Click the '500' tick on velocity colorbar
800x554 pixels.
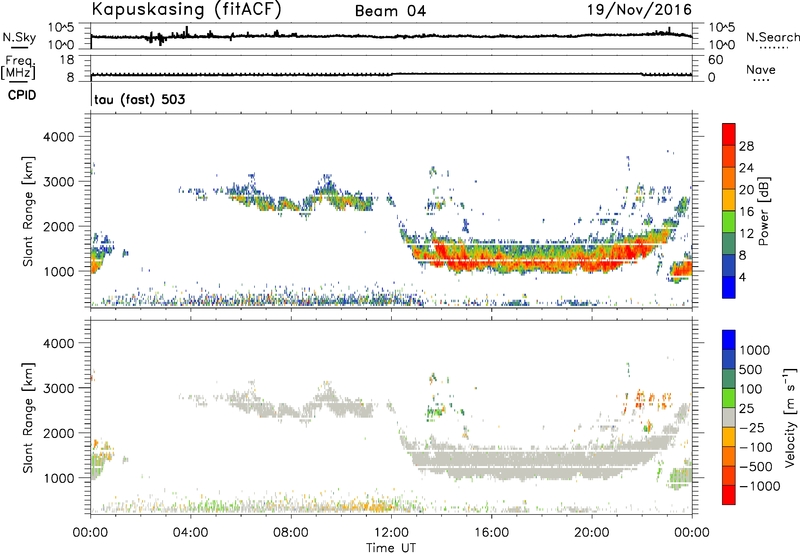pos(751,369)
